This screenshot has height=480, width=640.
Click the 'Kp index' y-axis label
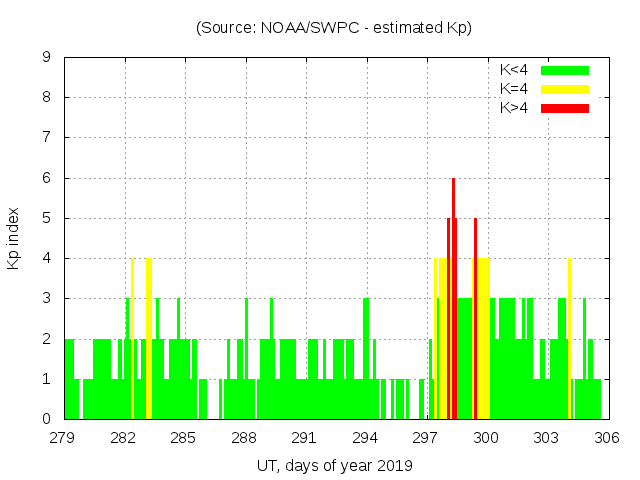coord(14,238)
